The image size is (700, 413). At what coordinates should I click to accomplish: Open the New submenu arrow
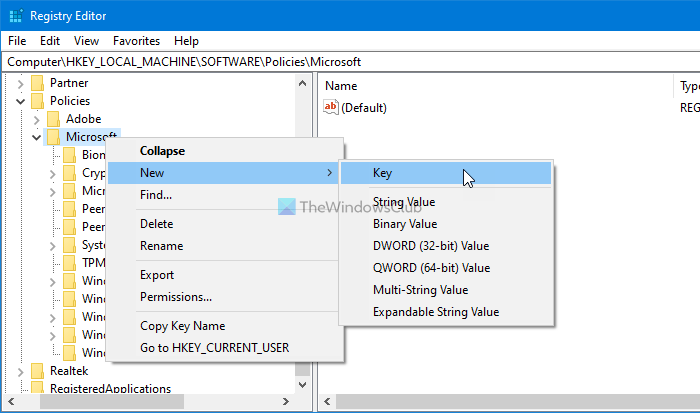point(329,173)
